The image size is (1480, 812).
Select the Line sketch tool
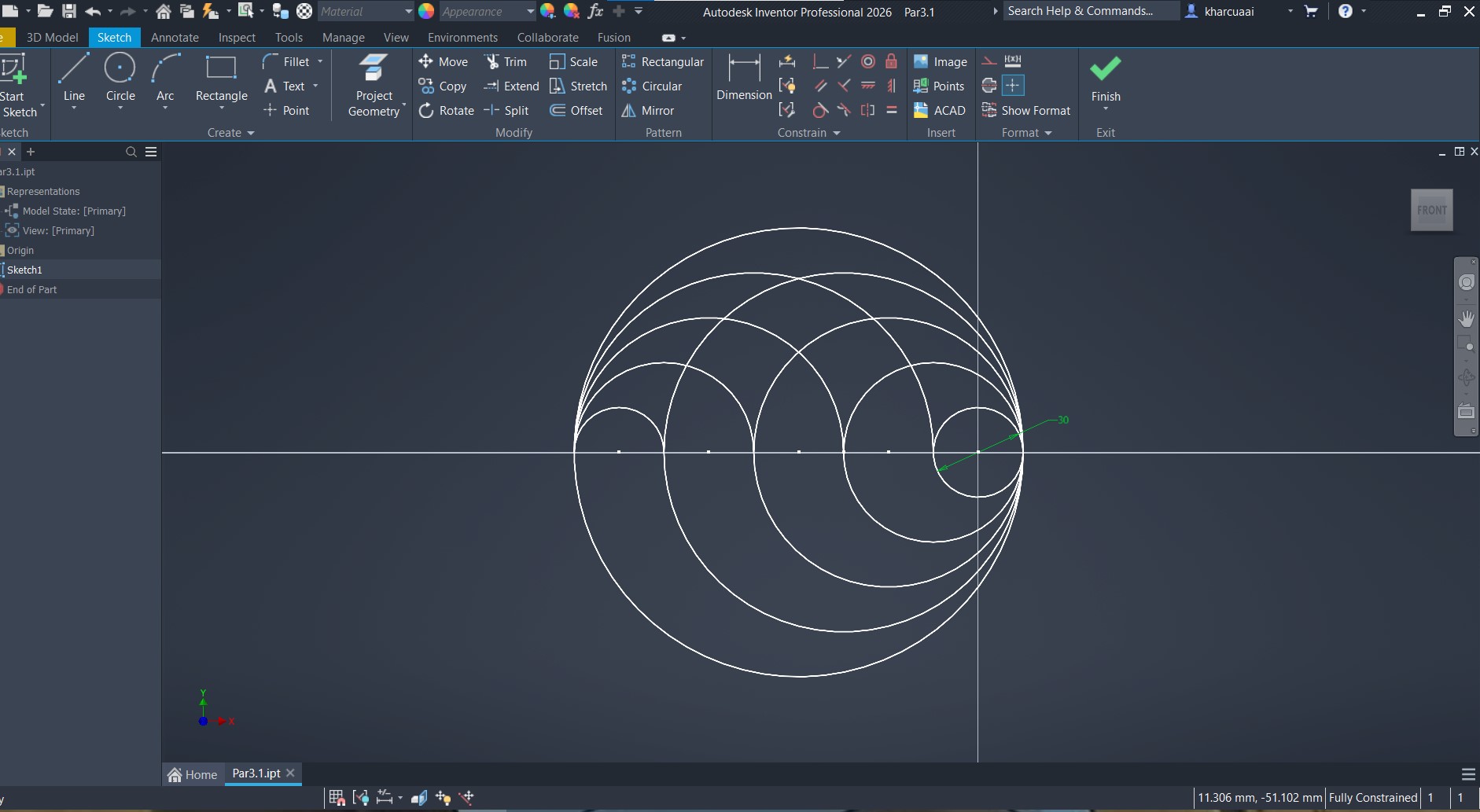pyautogui.click(x=74, y=78)
